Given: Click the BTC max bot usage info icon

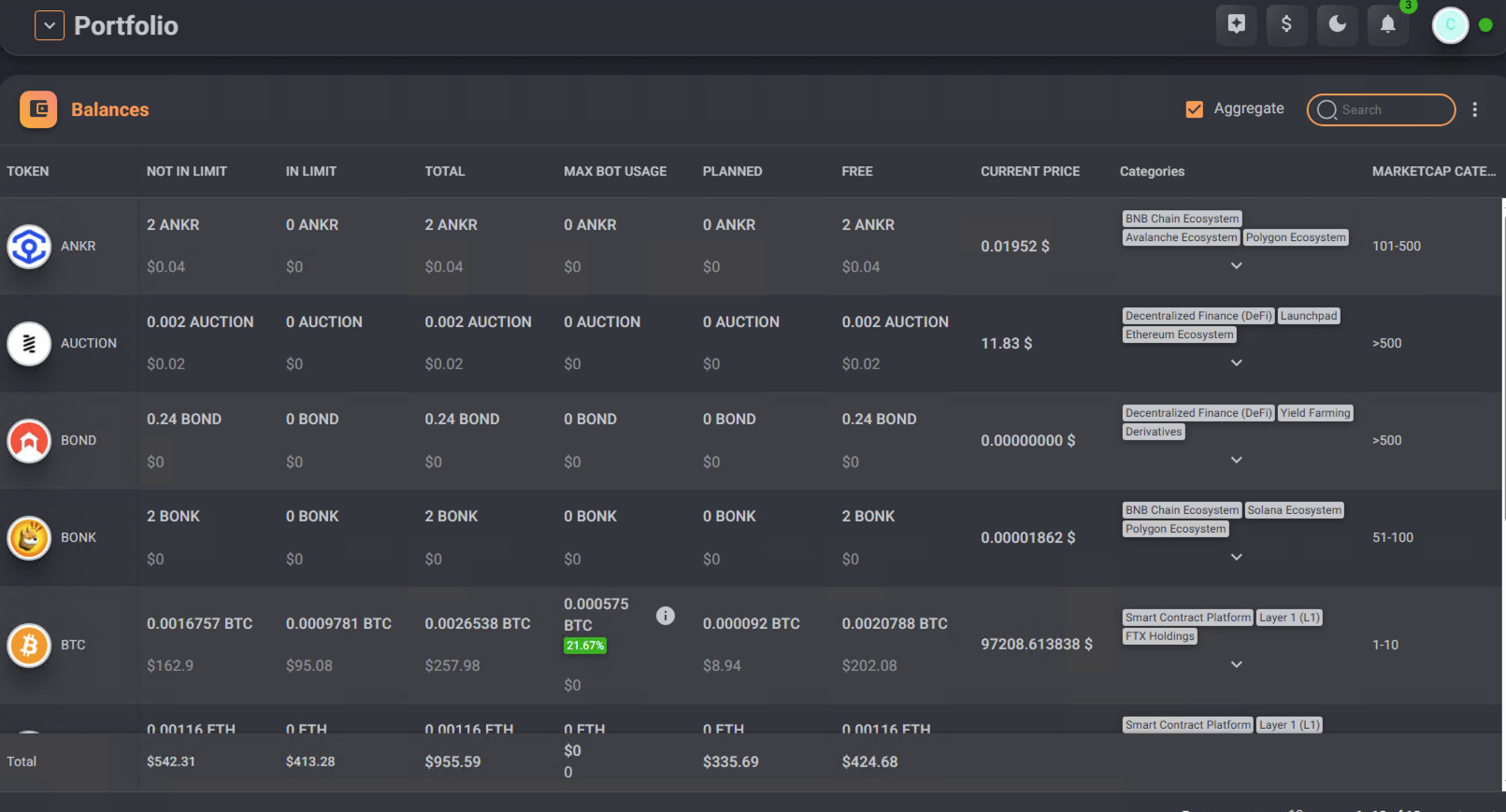Looking at the screenshot, I should [665, 615].
